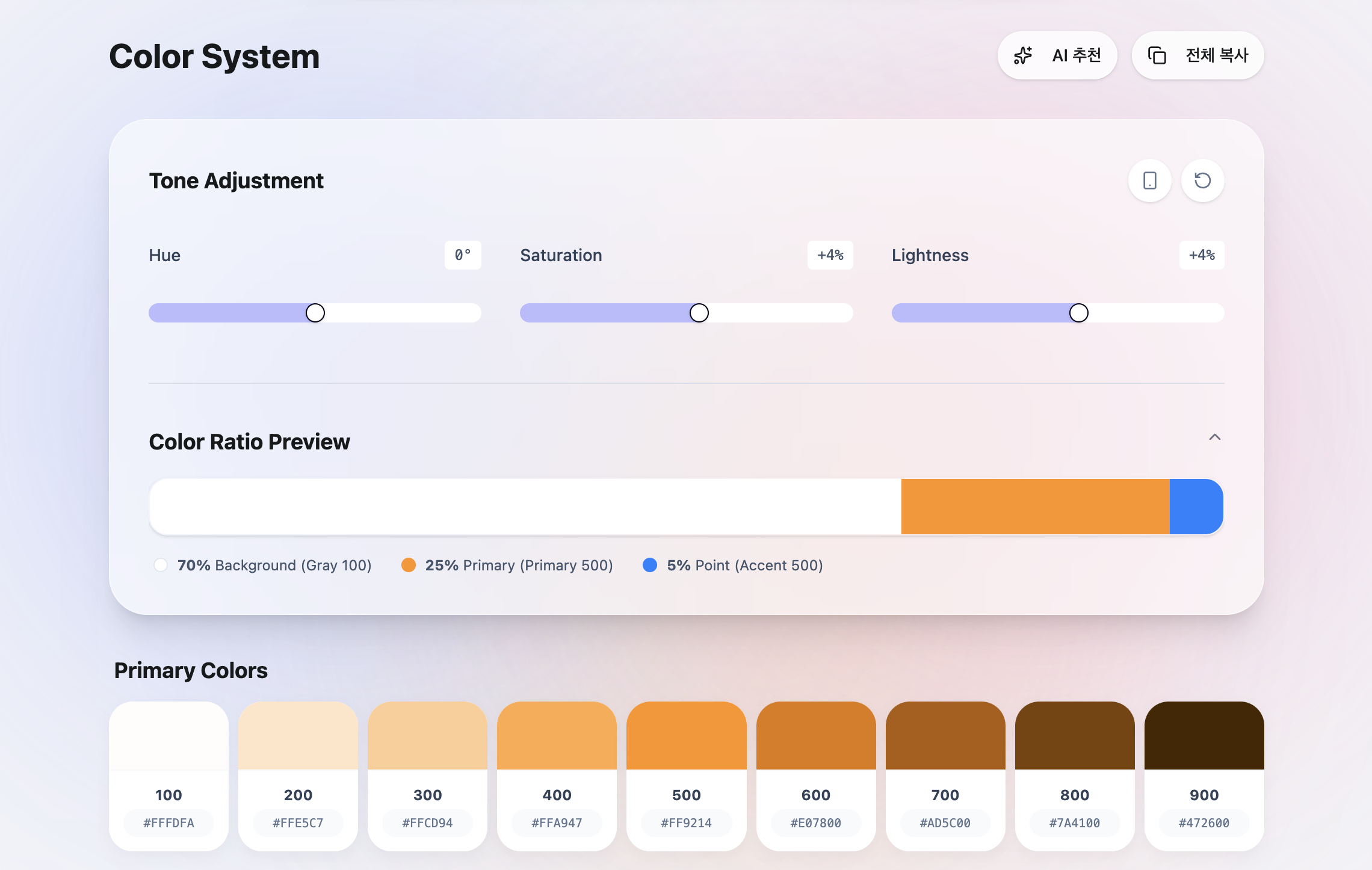Click the Lightness +4% value box

coord(1201,255)
